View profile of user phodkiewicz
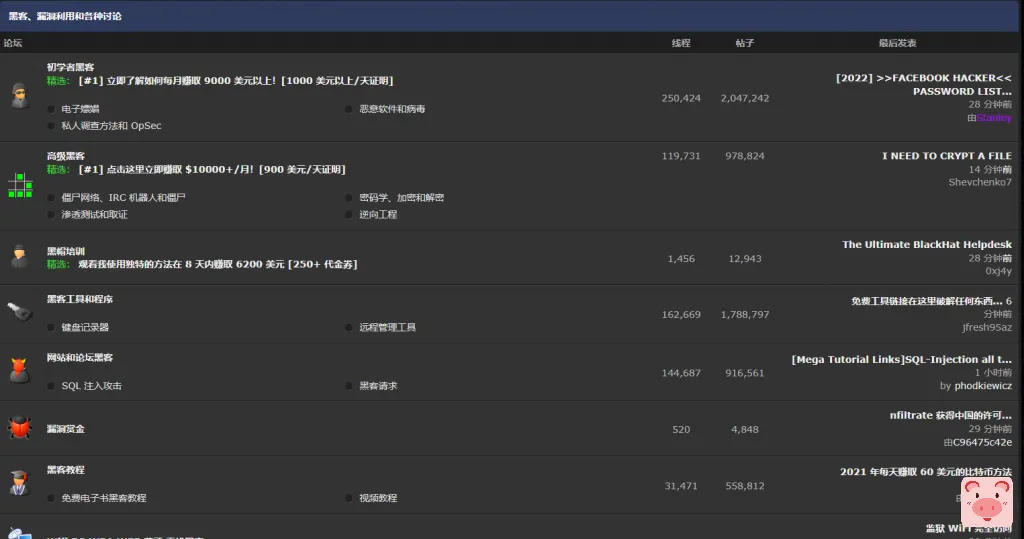Viewport: 1024px width, 539px height. pos(983,386)
